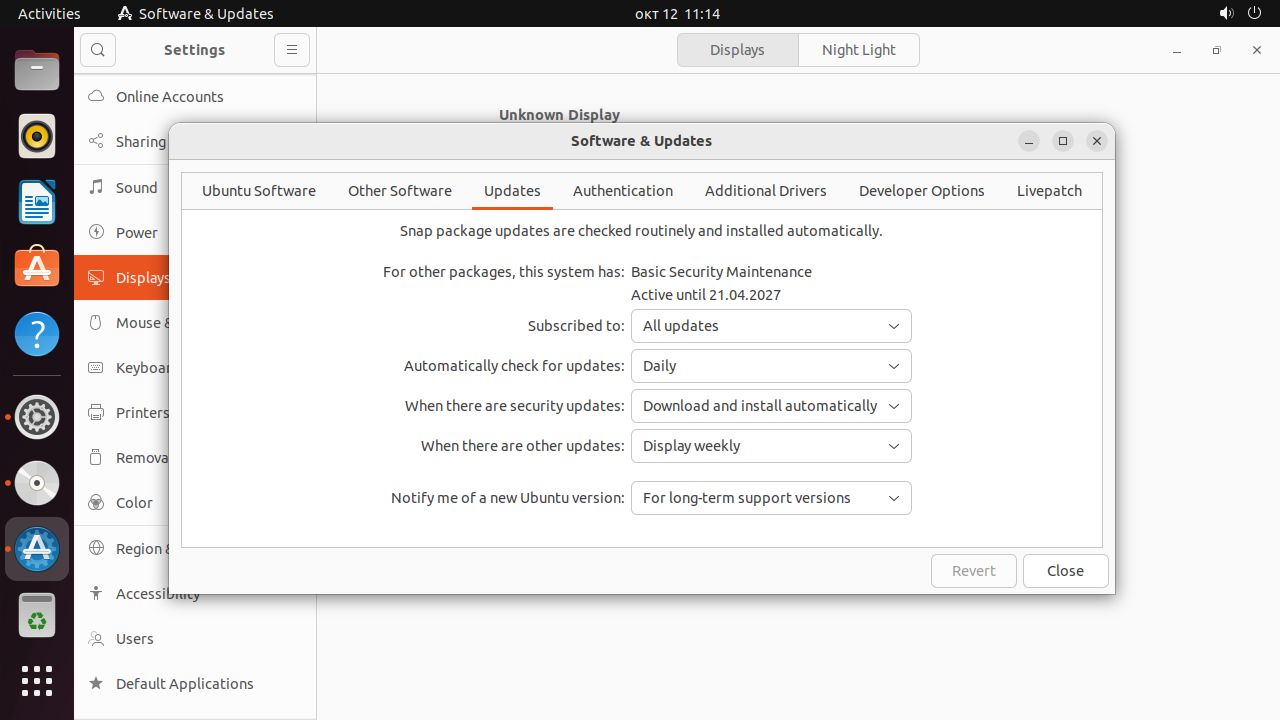Open Ubuntu Software store in the dock
Viewport: 1280px width, 720px height.
(x=37, y=268)
